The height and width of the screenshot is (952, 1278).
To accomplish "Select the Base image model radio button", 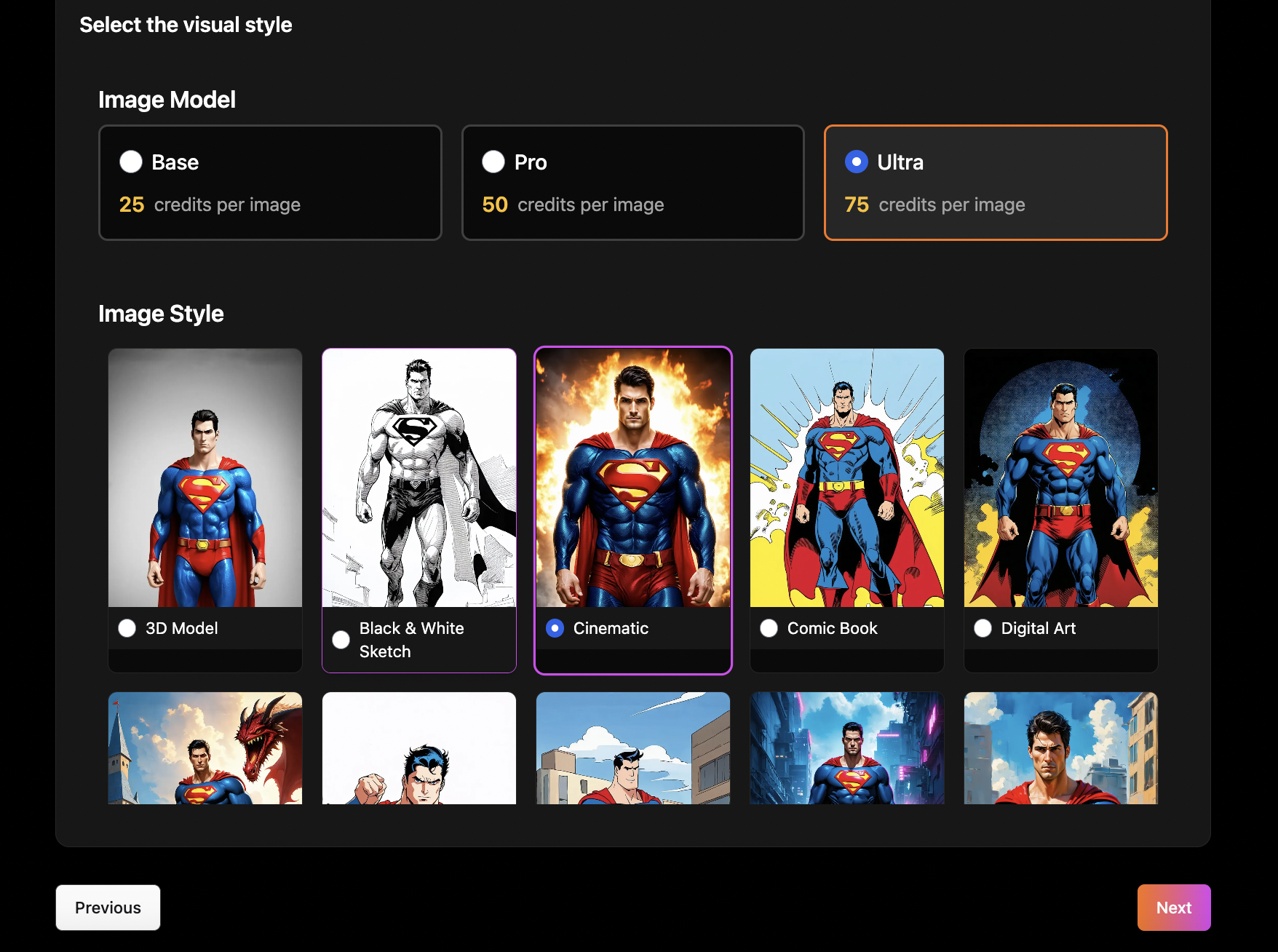I will 131,162.
